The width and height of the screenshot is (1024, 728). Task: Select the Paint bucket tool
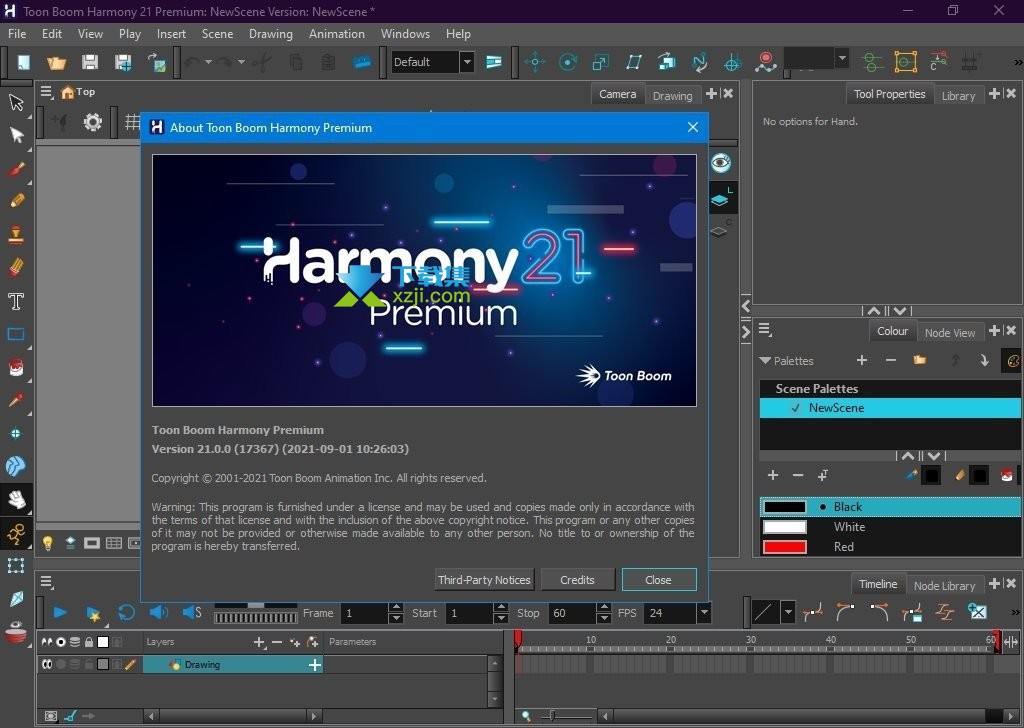tap(16, 368)
